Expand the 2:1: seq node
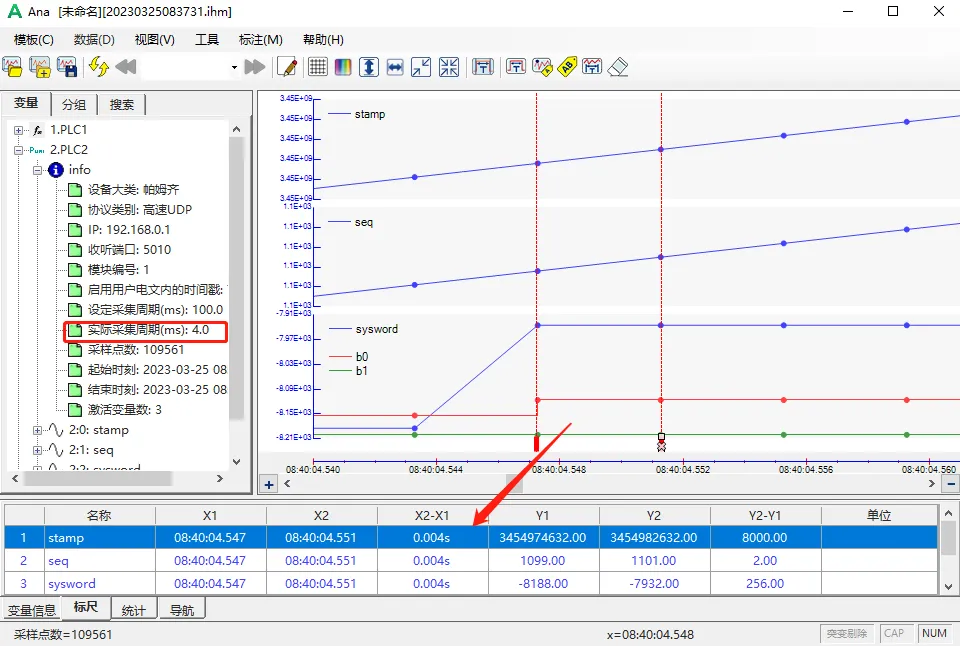This screenshot has width=960, height=646. pos(37,451)
